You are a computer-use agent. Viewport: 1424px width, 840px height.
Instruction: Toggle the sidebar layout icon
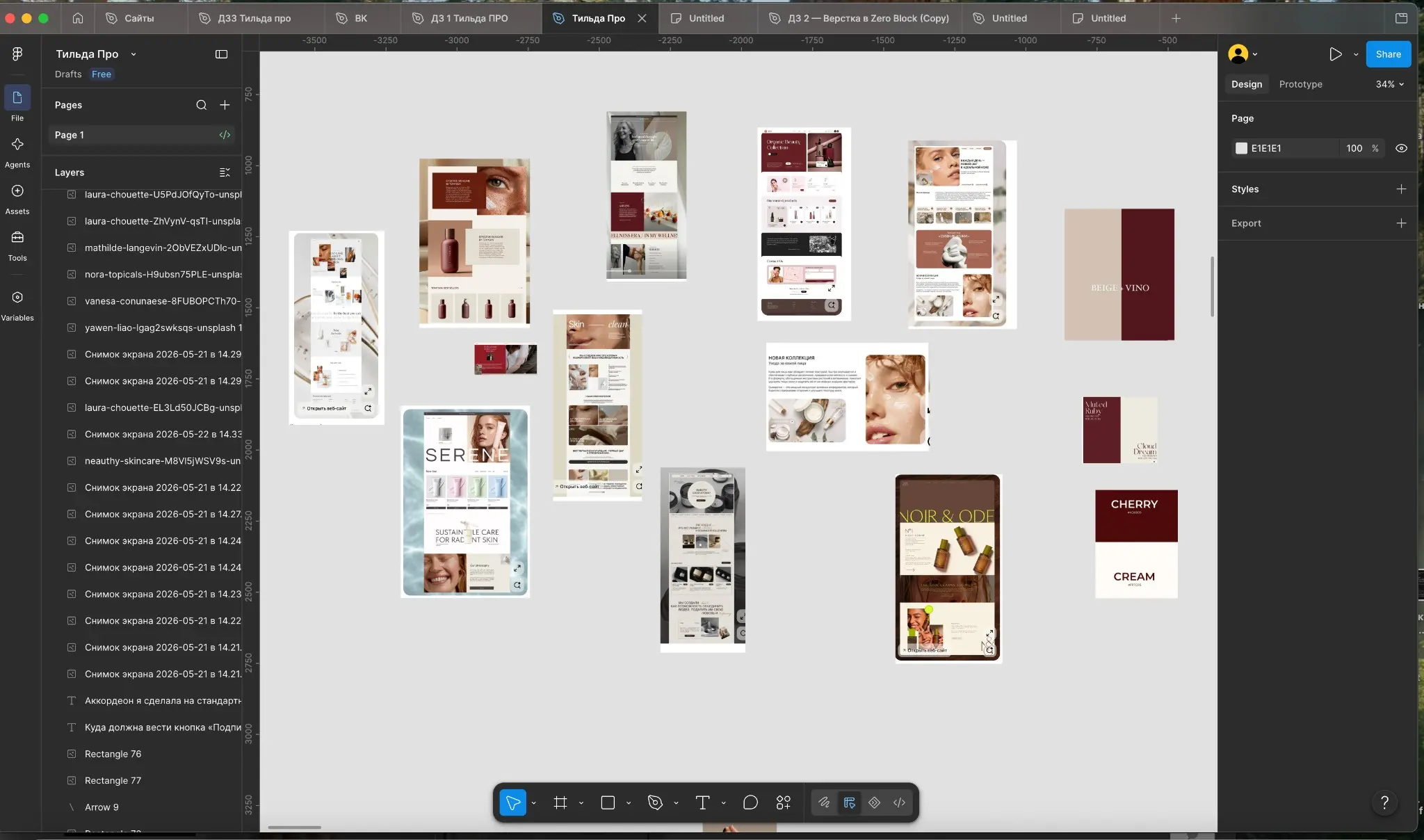221,54
